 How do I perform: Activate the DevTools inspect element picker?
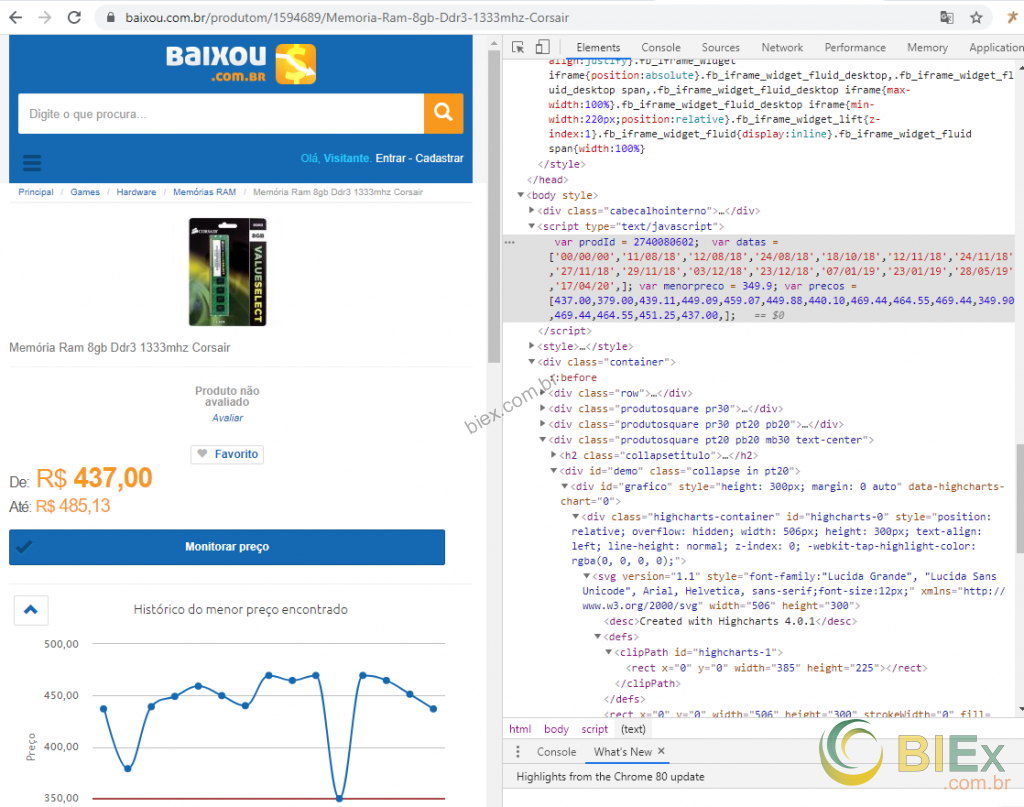tap(518, 47)
